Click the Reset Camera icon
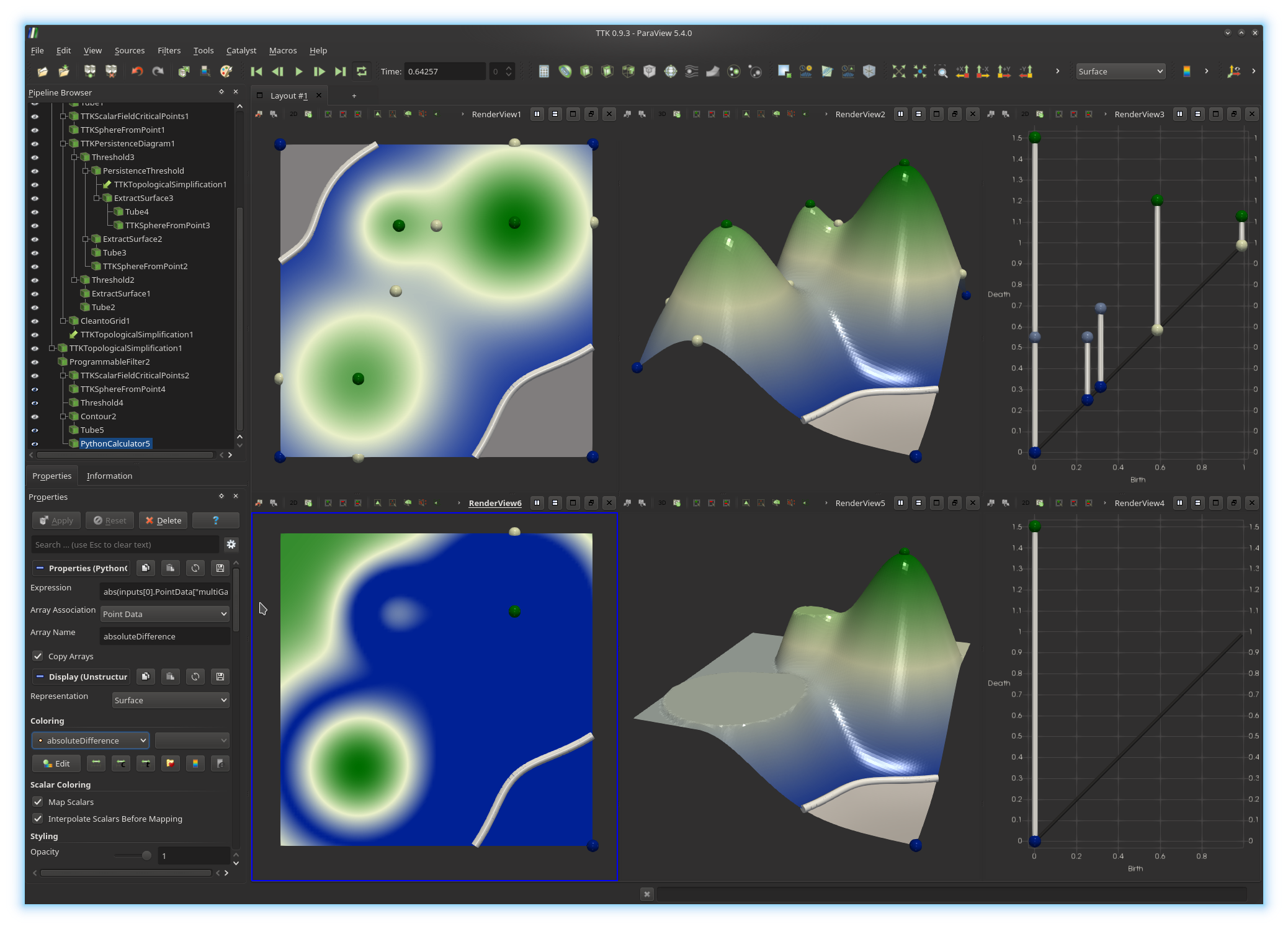Viewport: 1288px width, 929px height. click(x=898, y=71)
